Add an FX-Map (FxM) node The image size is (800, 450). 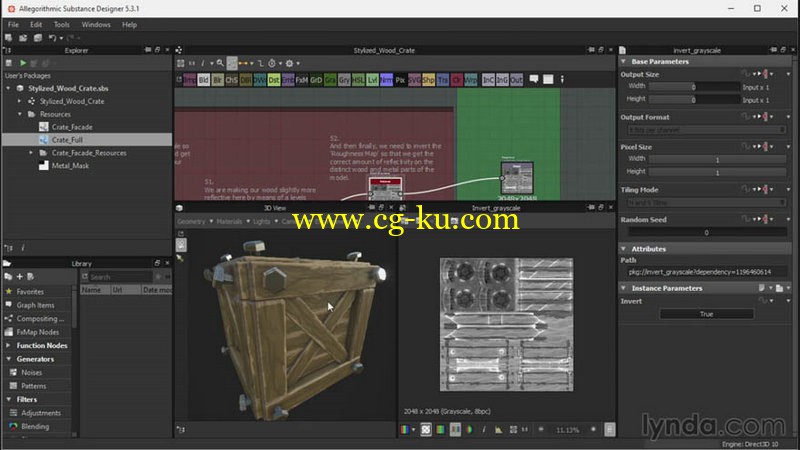302,80
